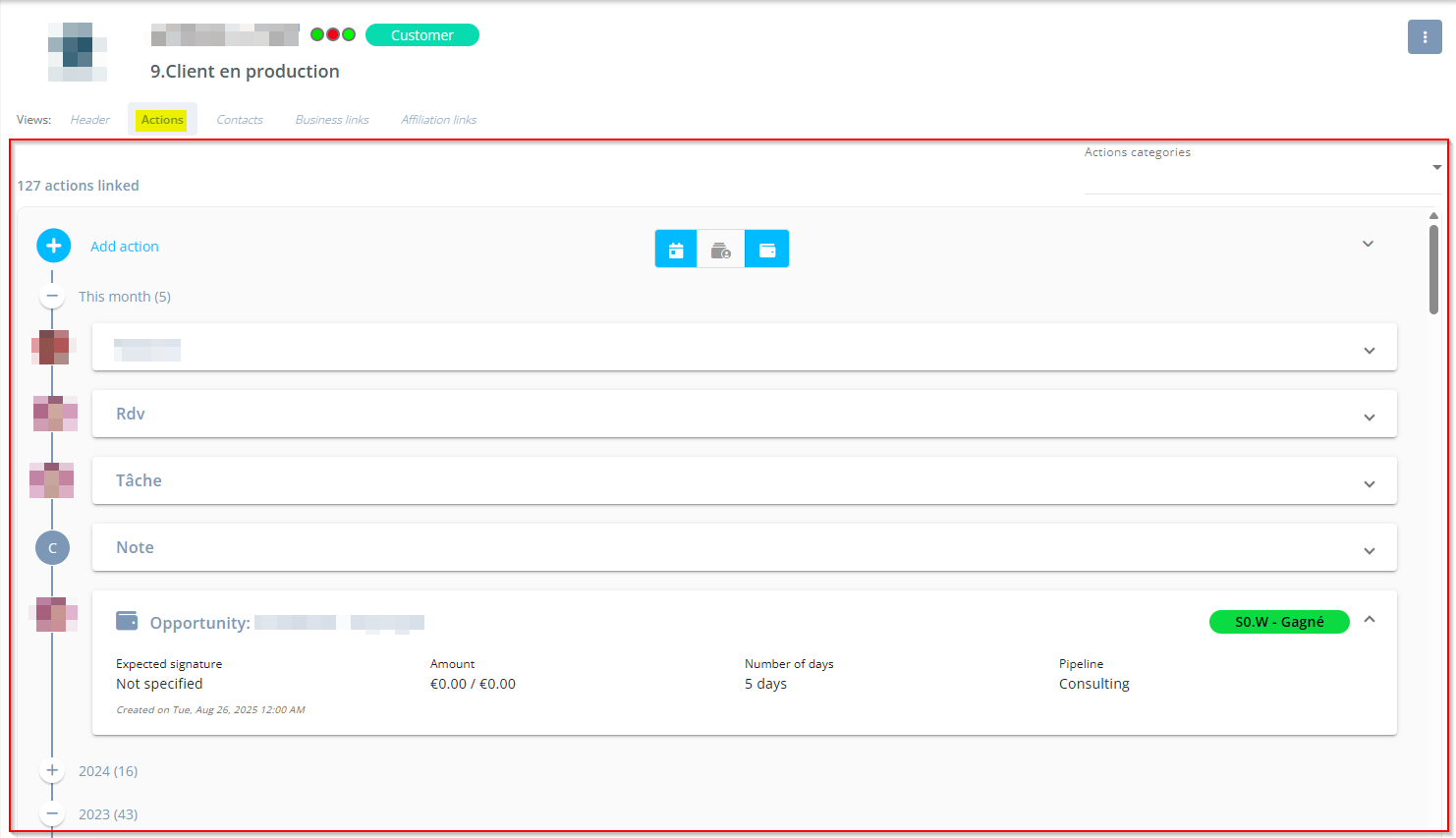Click the green 'S0.W - Gagné' status badge
1456x838 pixels.
(x=1279, y=622)
